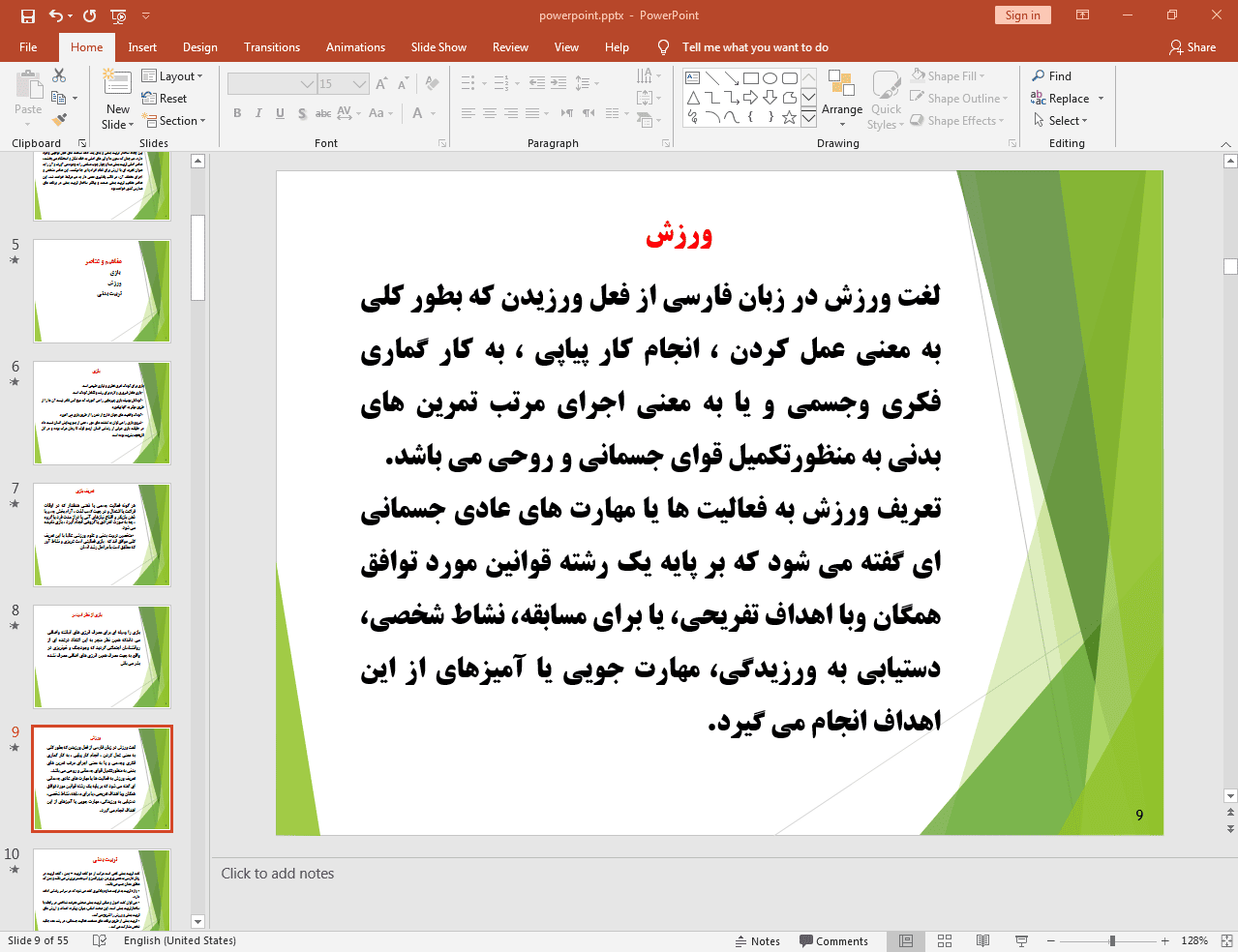Click the Save icon in title bar
This screenshot has width=1238, height=952.
pyautogui.click(x=27, y=15)
